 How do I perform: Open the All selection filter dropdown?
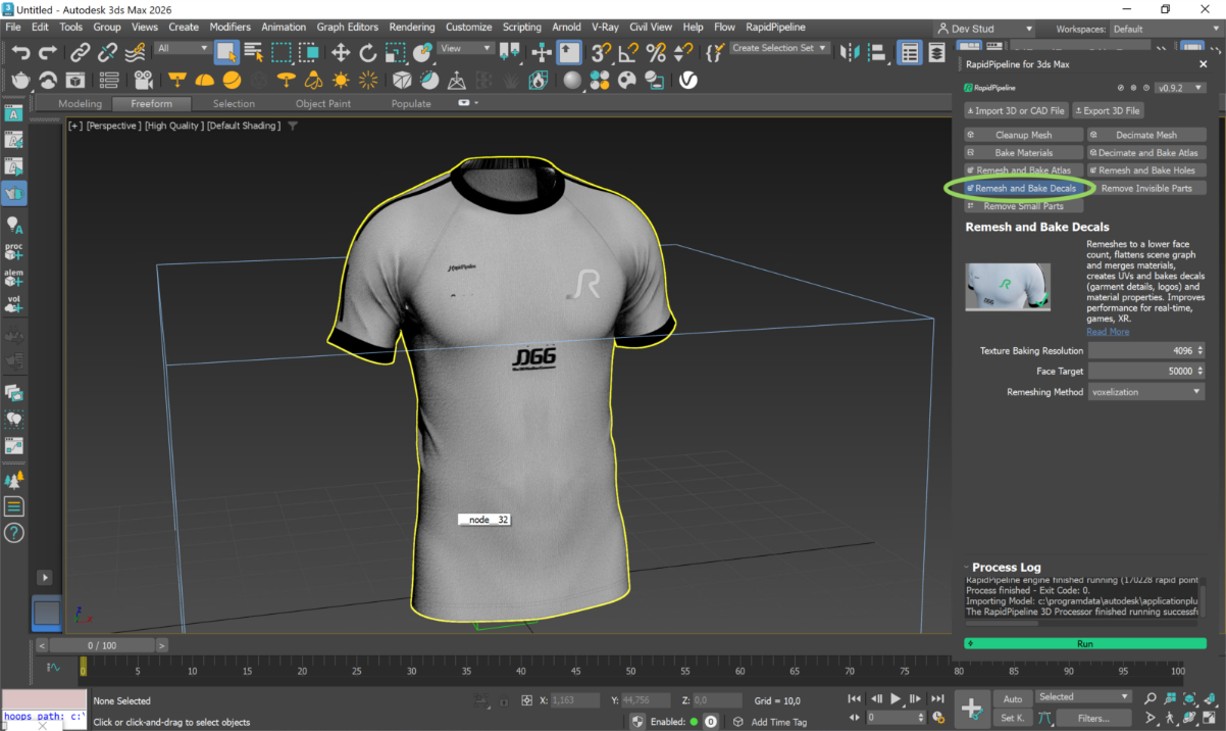pyautogui.click(x=182, y=48)
